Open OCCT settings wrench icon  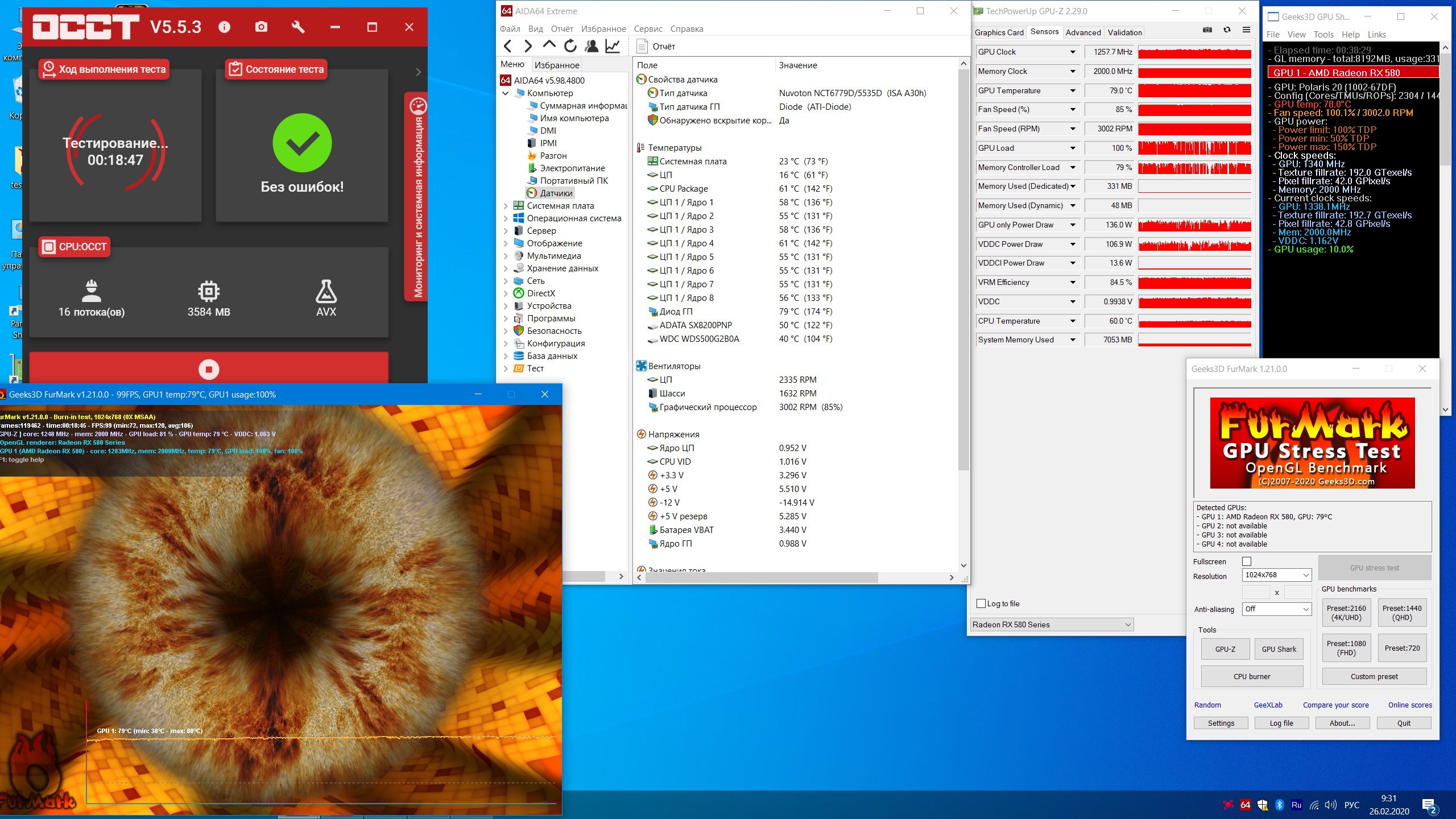298,27
